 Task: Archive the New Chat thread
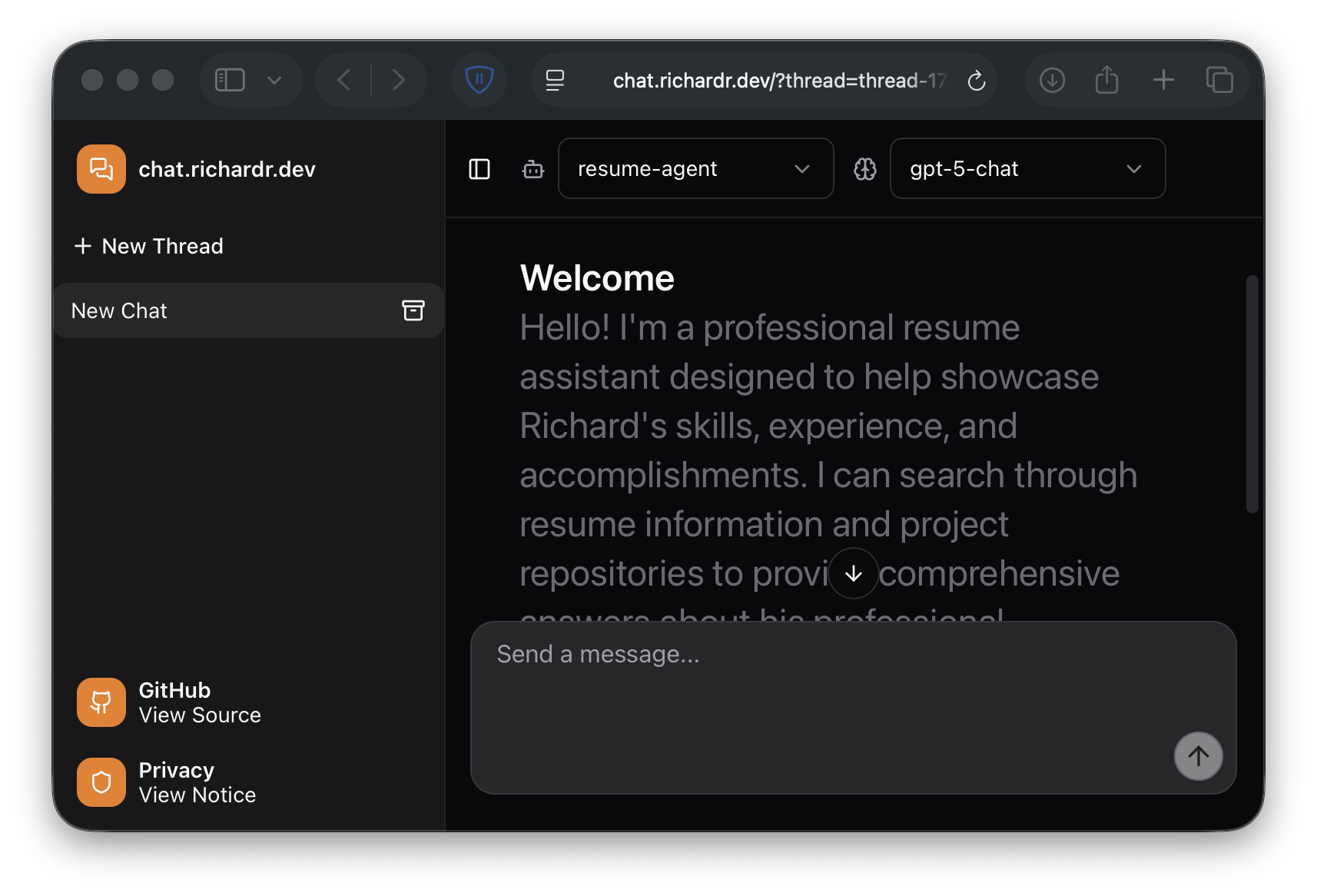(413, 310)
